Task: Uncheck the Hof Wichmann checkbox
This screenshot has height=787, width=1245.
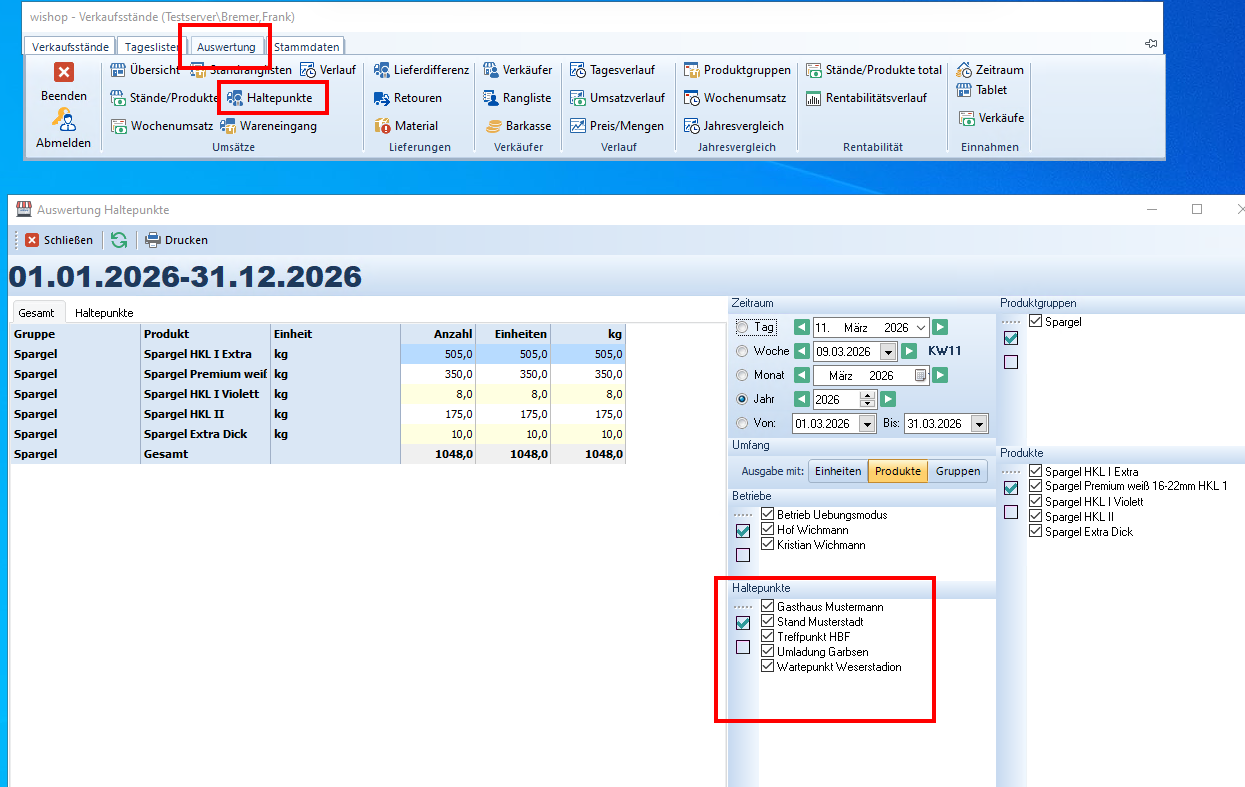Action: click(768, 530)
